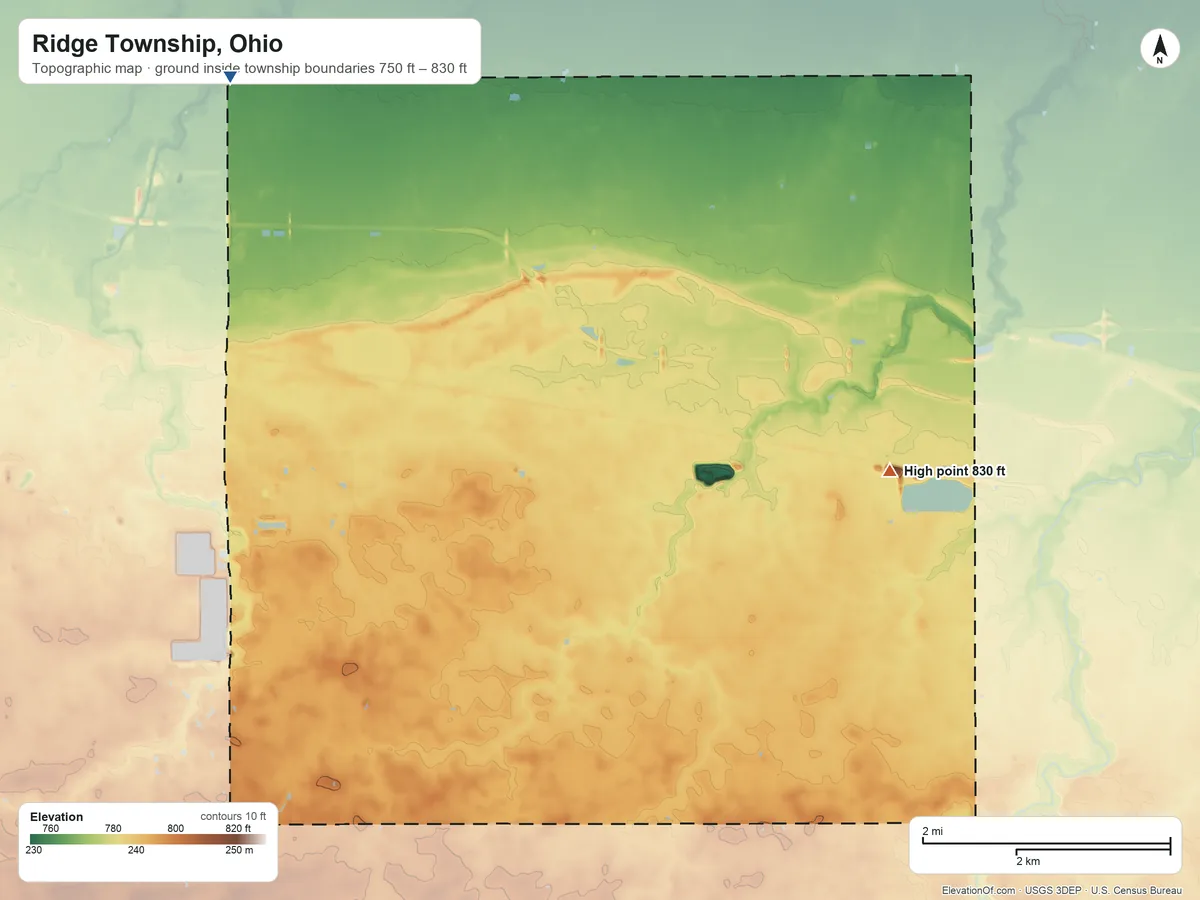Click the 'USGS 3DEP' attribution text

[1053, 890]
